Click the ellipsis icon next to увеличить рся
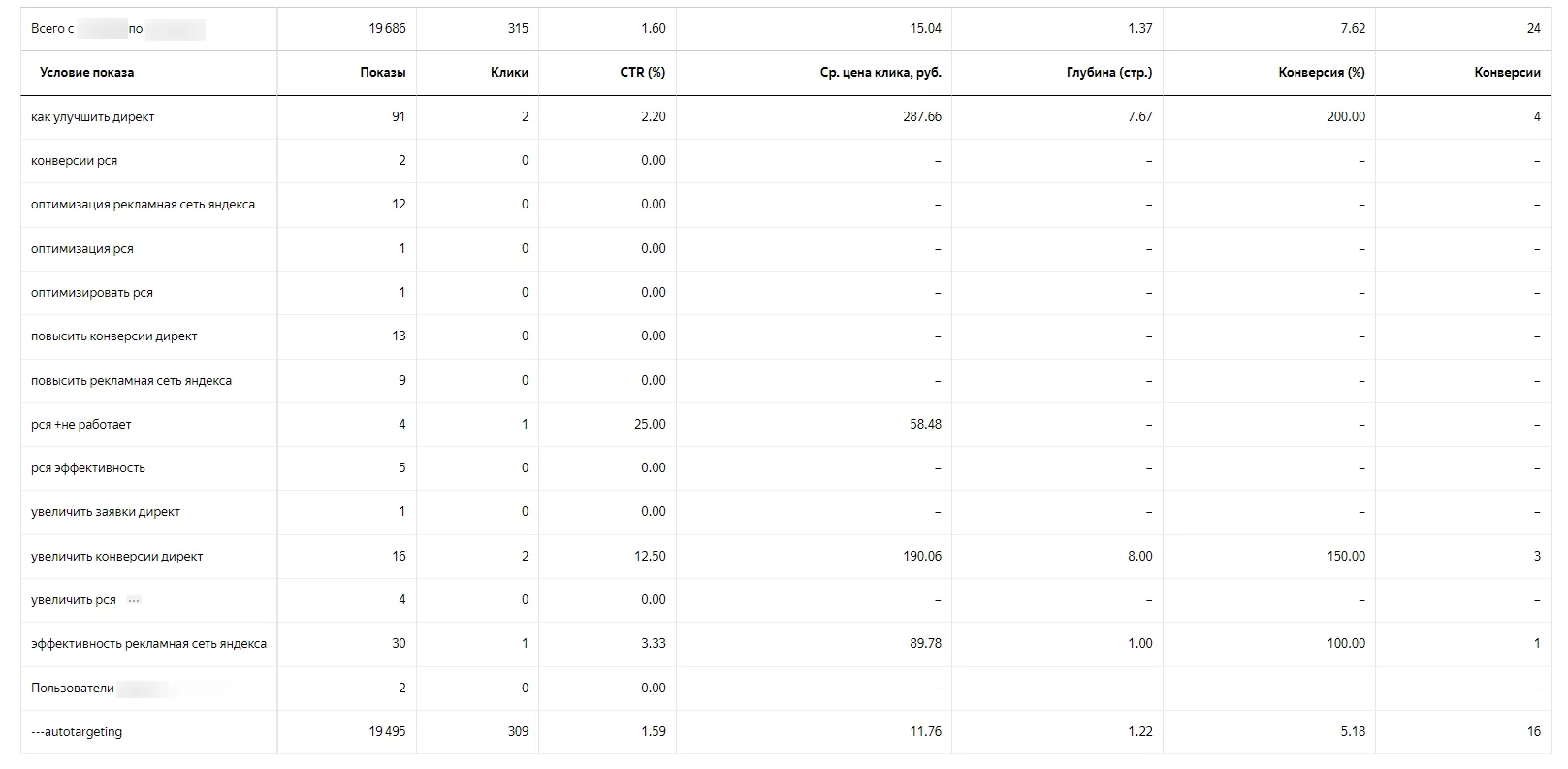Image resolution: width=1568 pixels, height=769 pixels. 134,600
